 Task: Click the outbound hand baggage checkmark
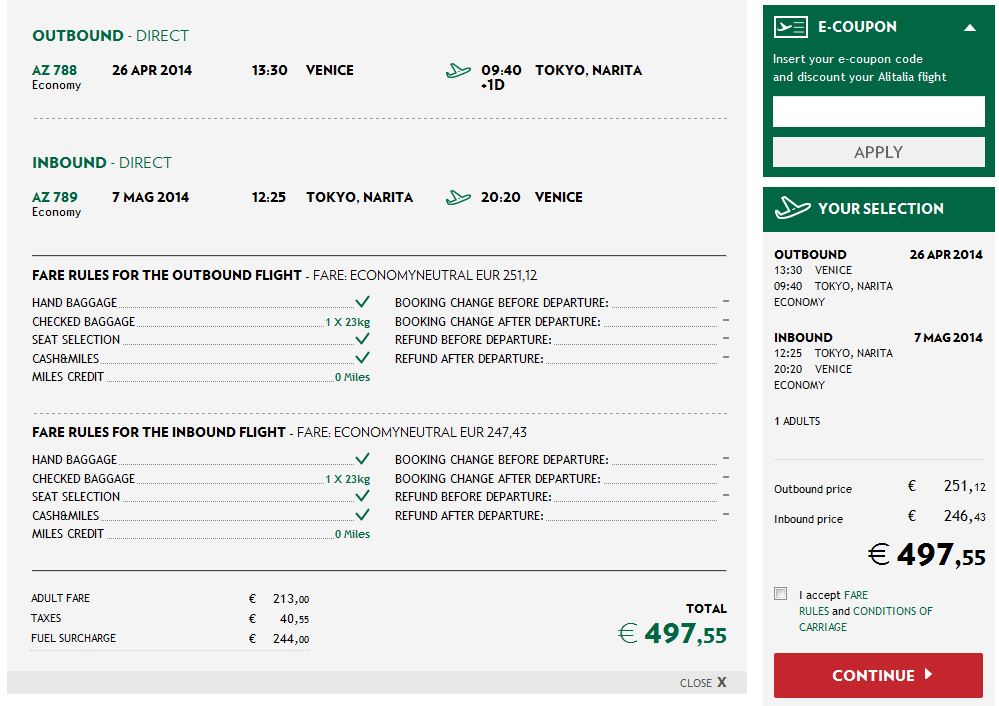[363, 301]
